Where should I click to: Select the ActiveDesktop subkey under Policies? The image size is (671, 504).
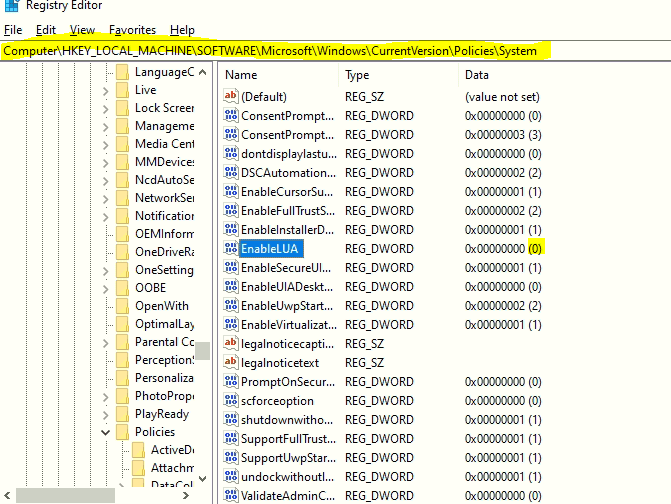[172, 450]
